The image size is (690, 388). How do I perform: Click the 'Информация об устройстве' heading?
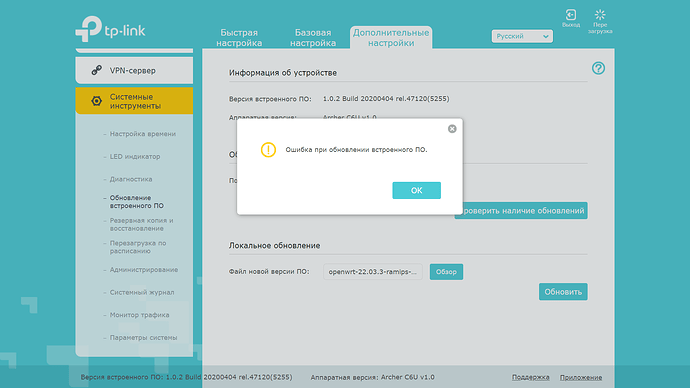tap(283, 73)
